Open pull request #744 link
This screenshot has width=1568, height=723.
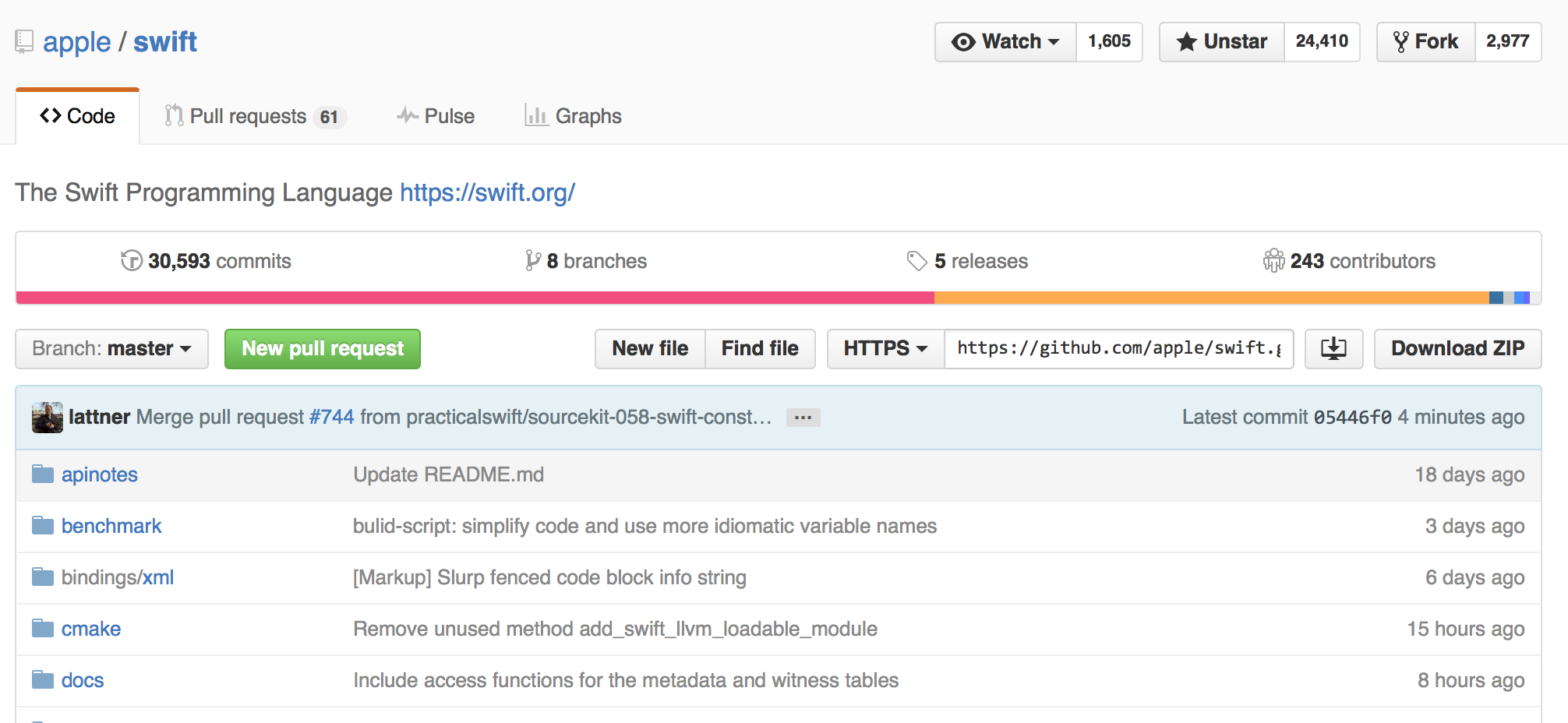pyautogui.click(x=332, y=417)
